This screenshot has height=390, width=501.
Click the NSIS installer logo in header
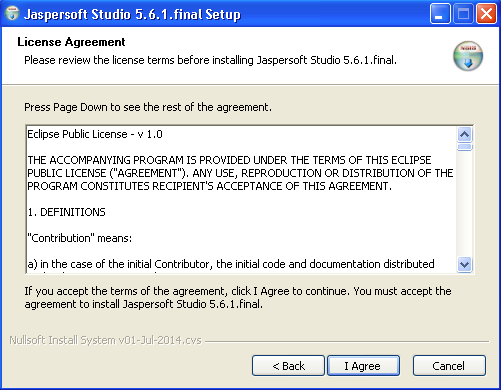coord(468,56)
